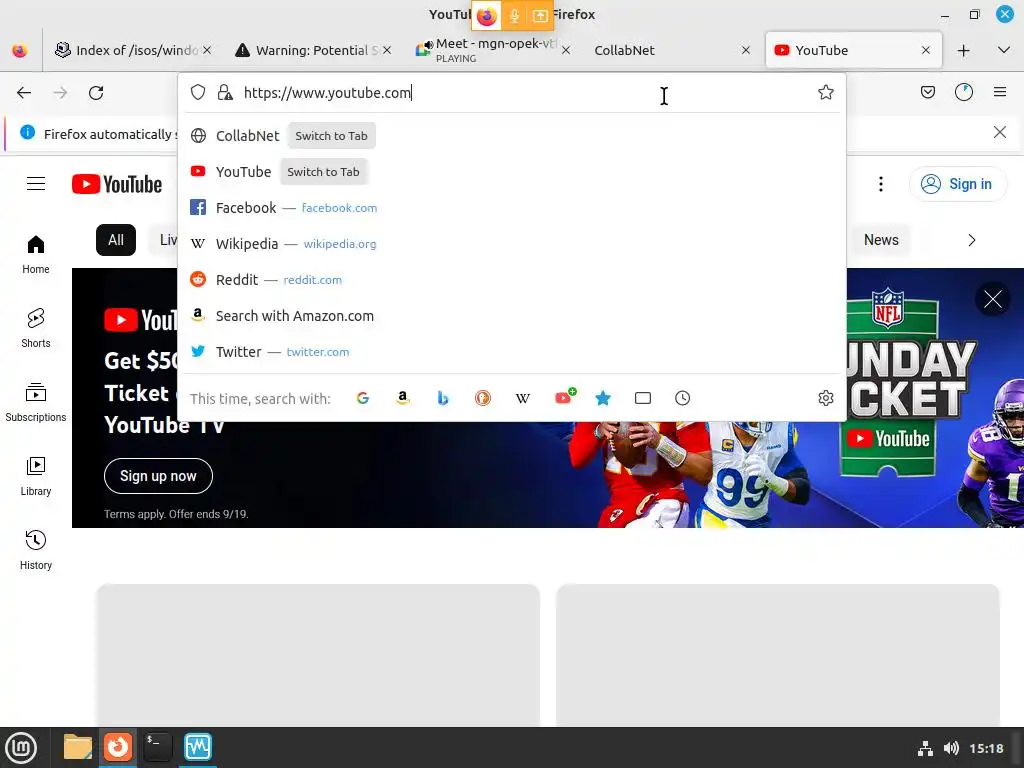
Task: Select Reddit suggestion
Action: tap(511, 280)
